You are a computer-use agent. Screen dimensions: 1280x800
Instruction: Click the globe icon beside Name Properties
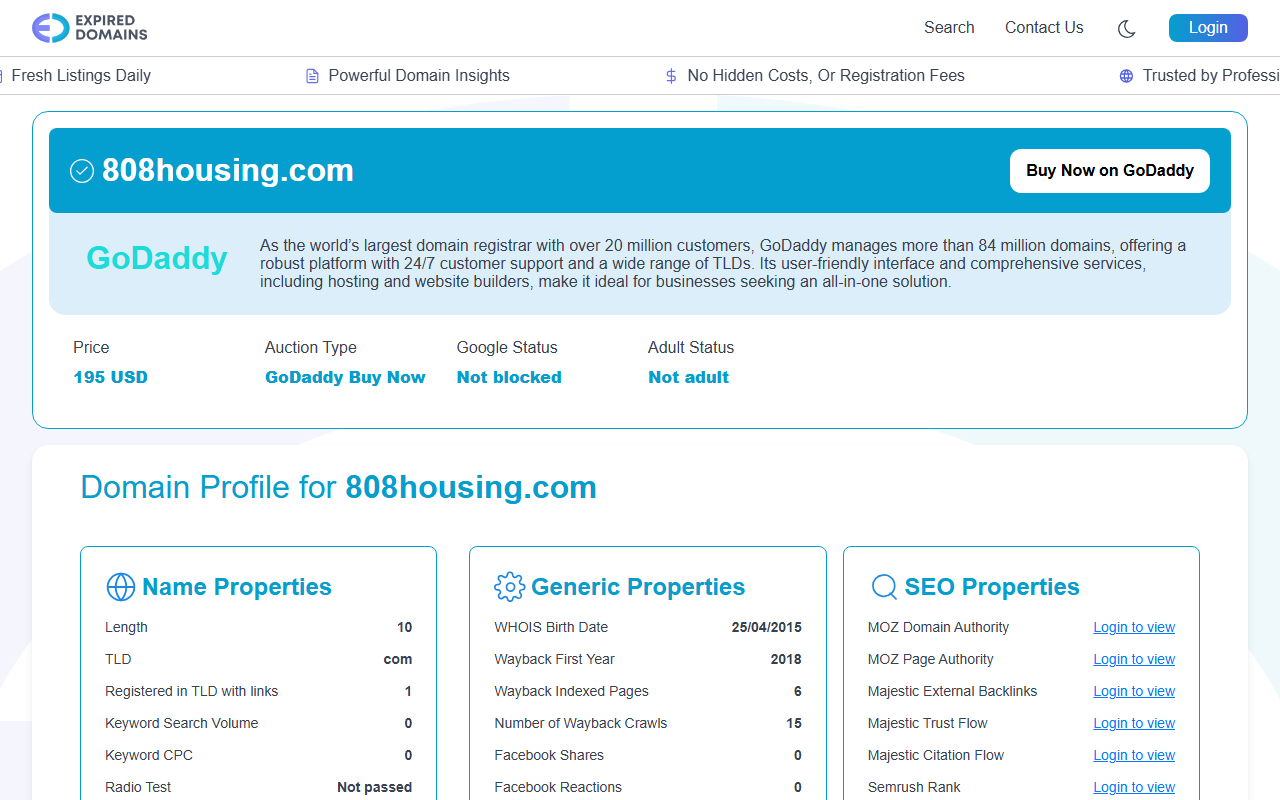(120, 587)
